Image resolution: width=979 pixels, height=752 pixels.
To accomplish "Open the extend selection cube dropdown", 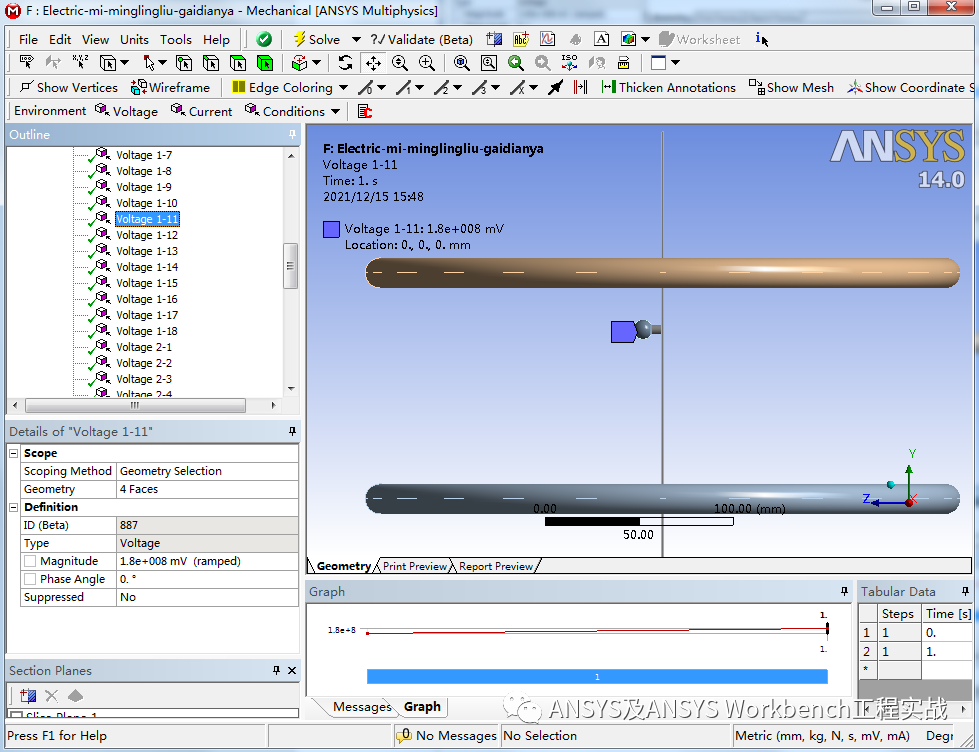I will pos(316,63).
